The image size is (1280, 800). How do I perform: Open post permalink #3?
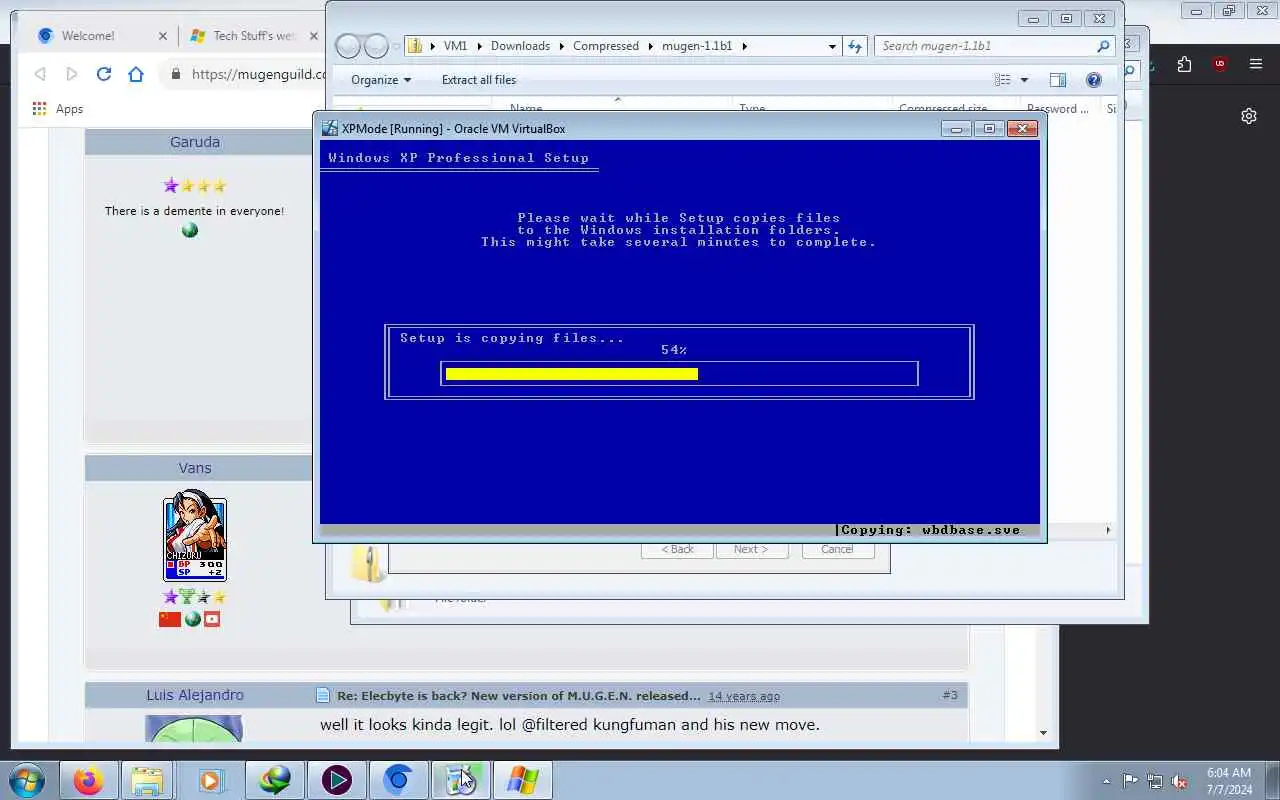pyautogui.click(x=950, y=695)
